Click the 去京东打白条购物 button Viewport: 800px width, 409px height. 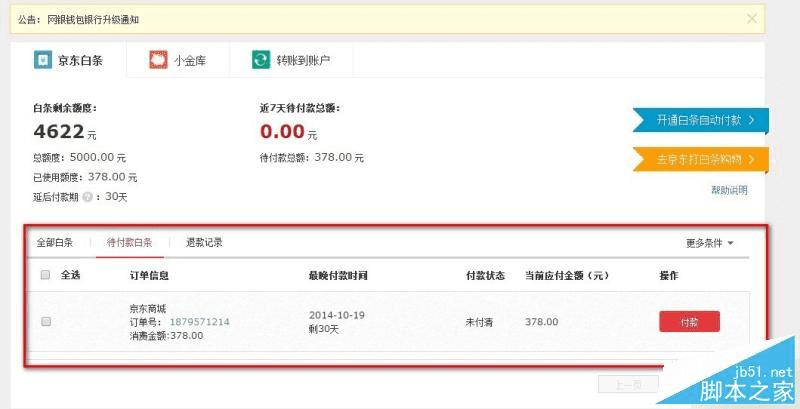tap(701, 160)
